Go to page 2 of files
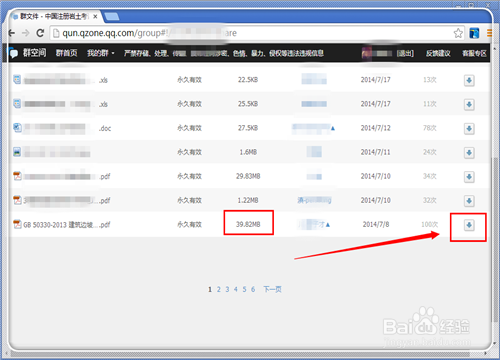Viewport: 500px width, 360px height. click(x=219, y=289)
